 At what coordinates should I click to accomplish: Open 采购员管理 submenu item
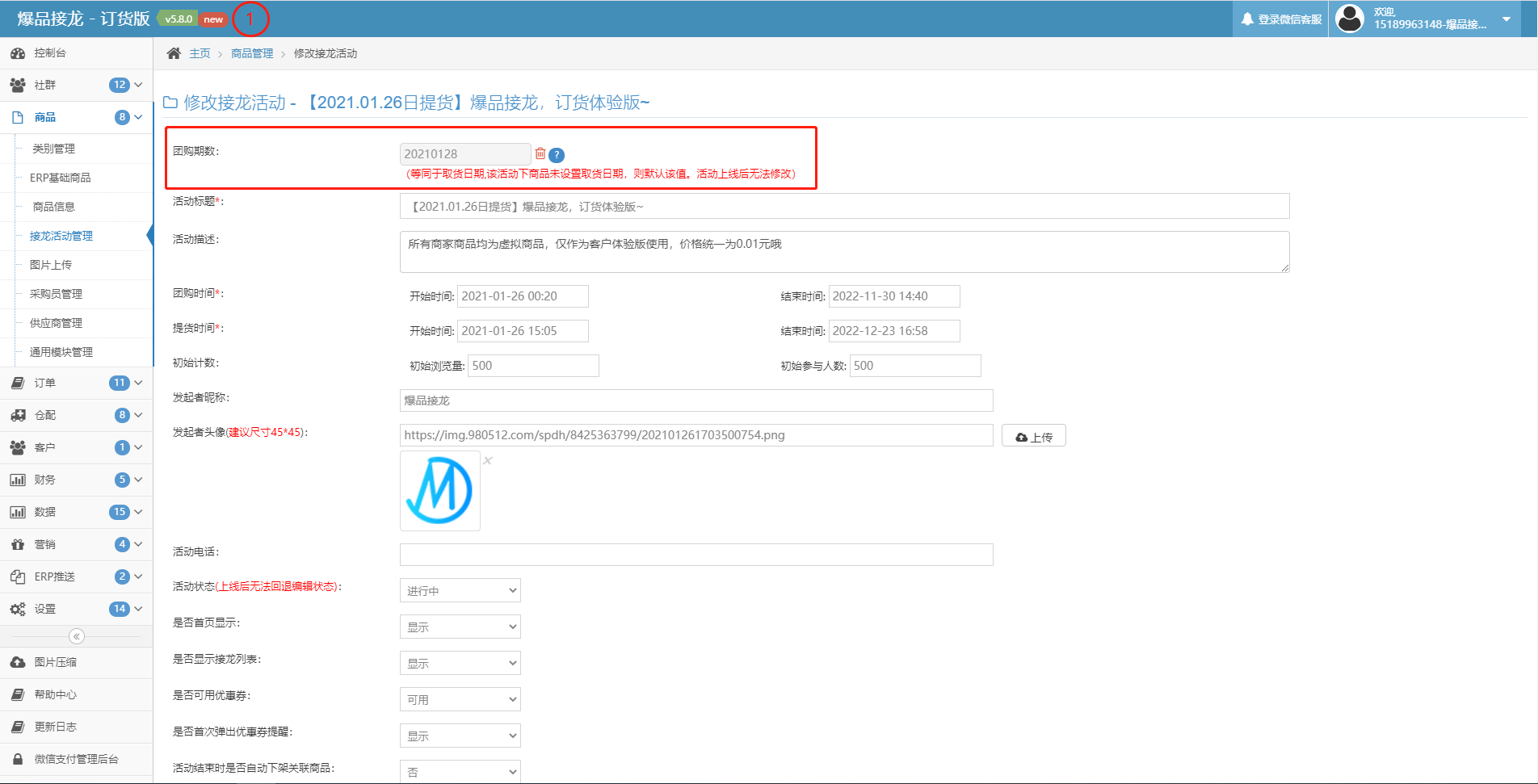(57, 294)
